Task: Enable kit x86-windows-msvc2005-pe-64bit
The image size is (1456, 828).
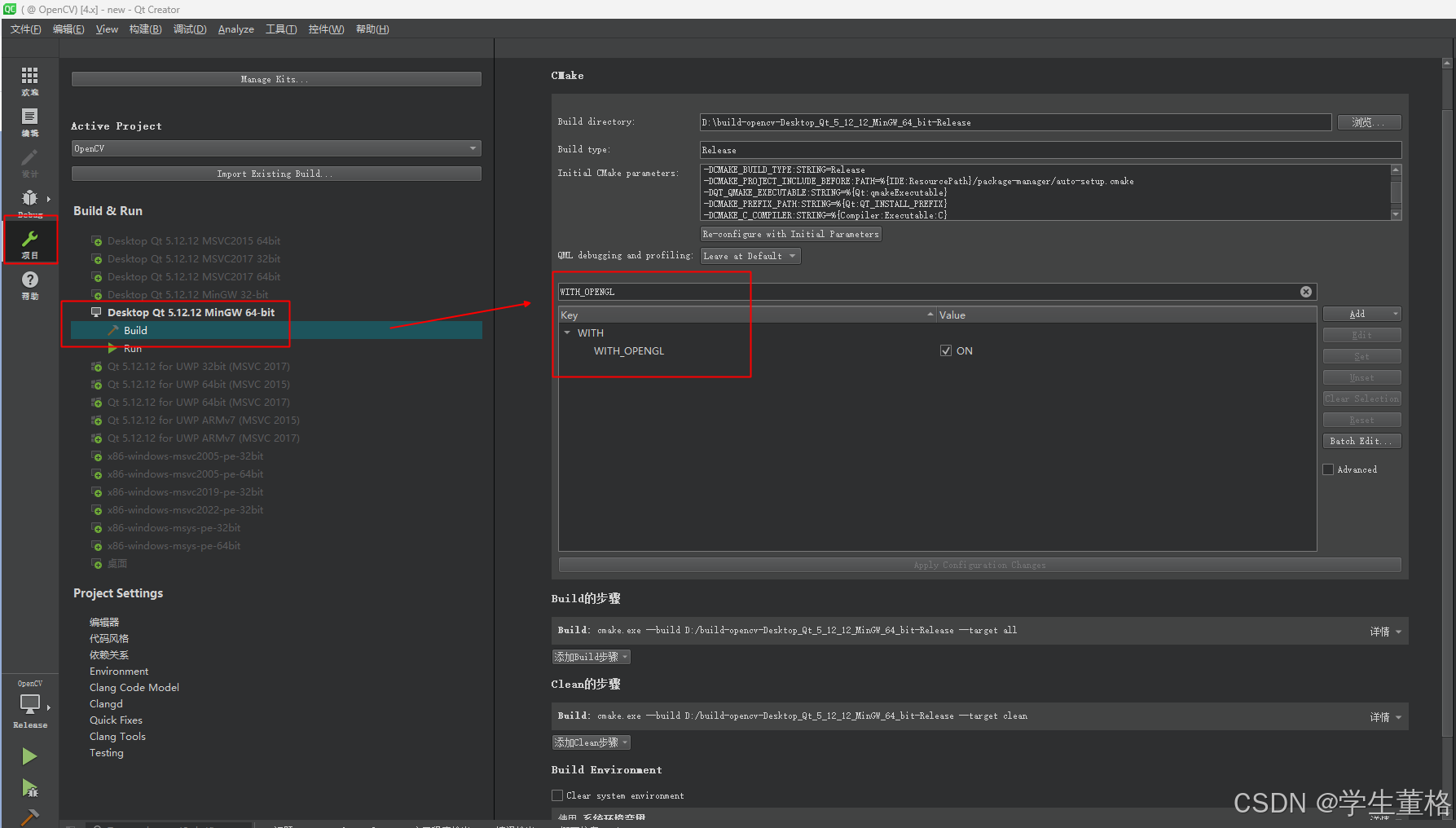Action: (185, 474)
